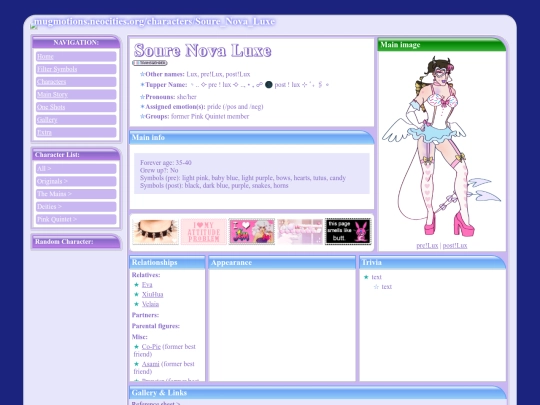
Task: Expand Originals > character list
Action: 76,181
